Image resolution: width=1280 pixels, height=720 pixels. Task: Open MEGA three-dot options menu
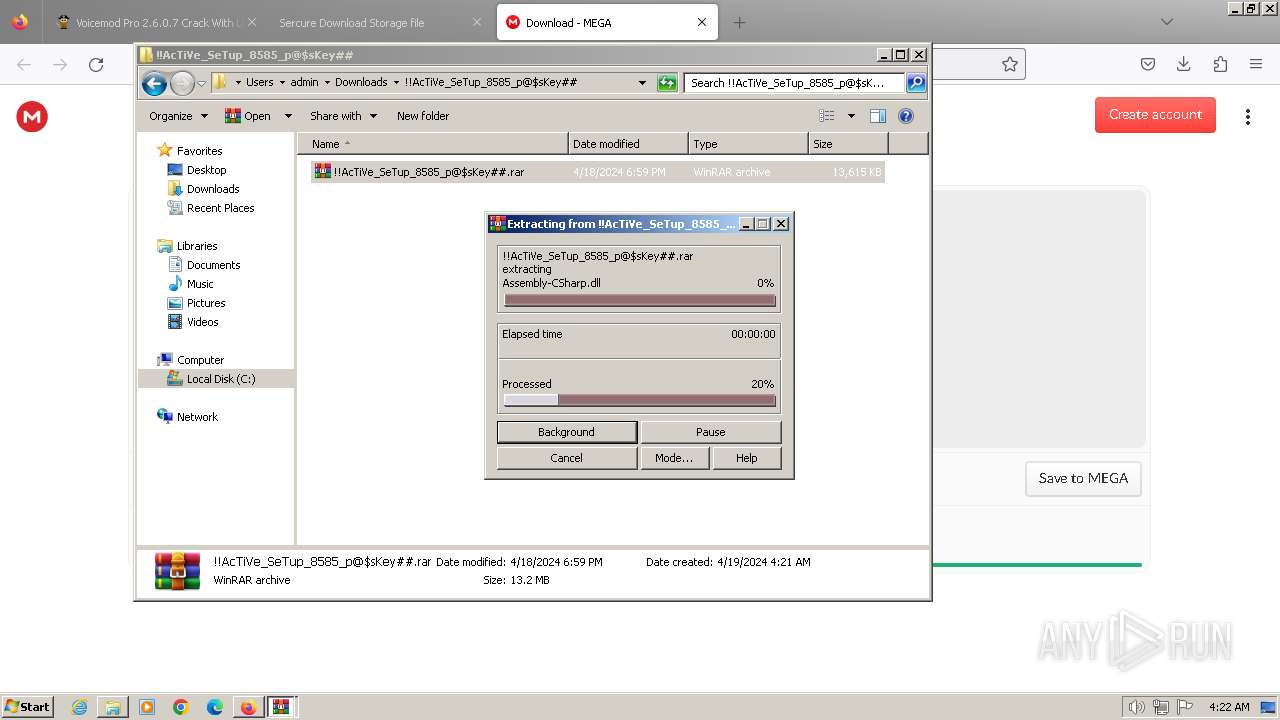point(1247,116)
